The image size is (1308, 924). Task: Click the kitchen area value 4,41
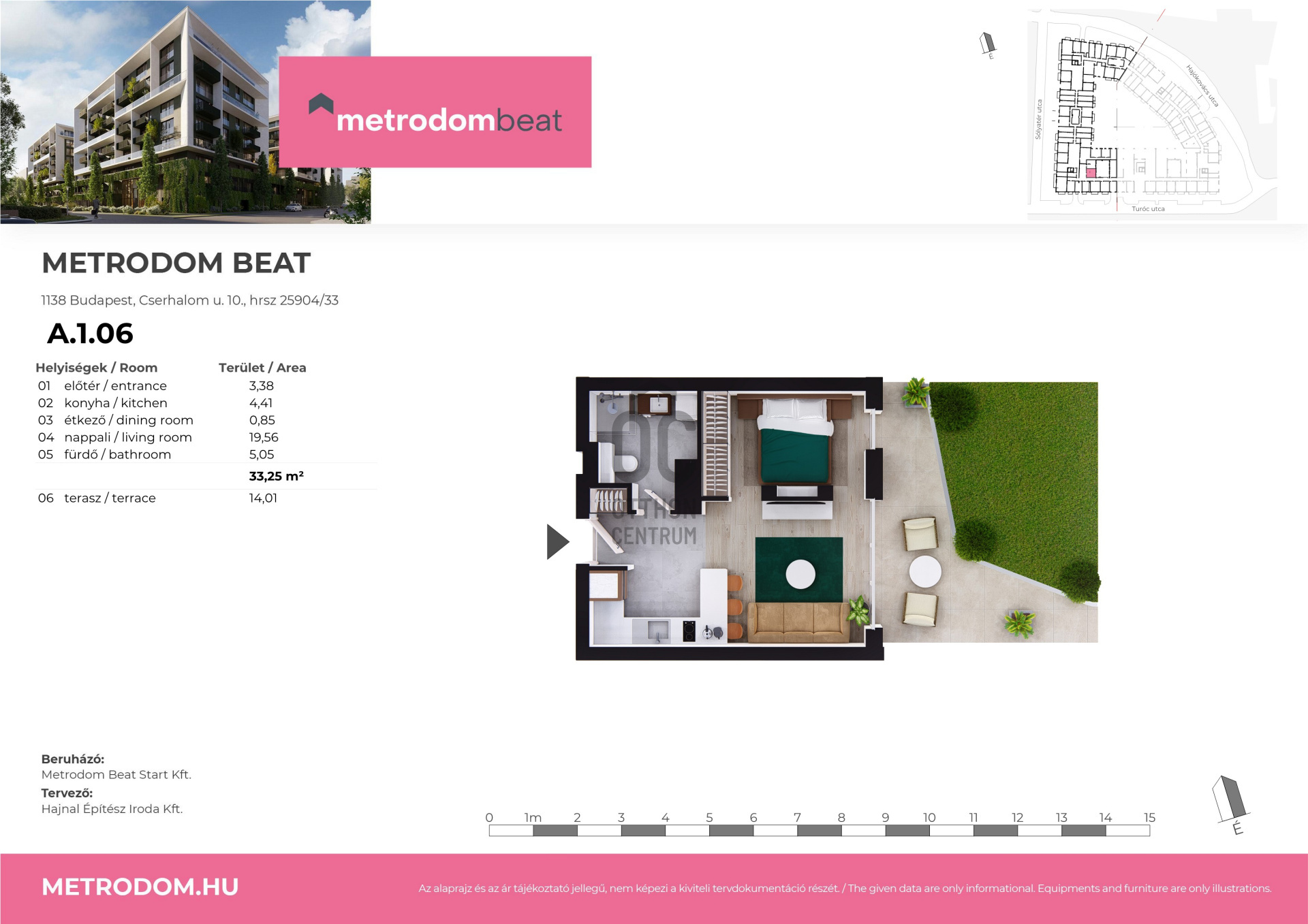[261, 403]
